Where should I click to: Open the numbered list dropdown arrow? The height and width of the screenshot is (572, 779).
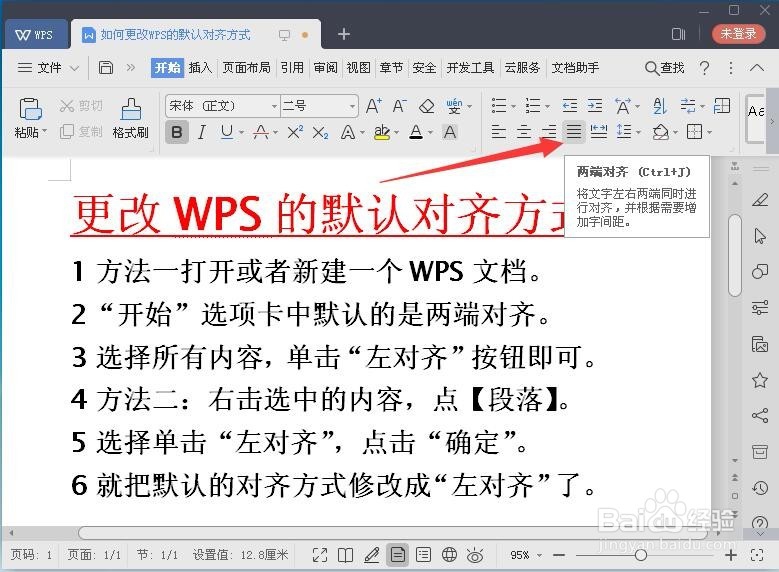(x=547, y=106)
